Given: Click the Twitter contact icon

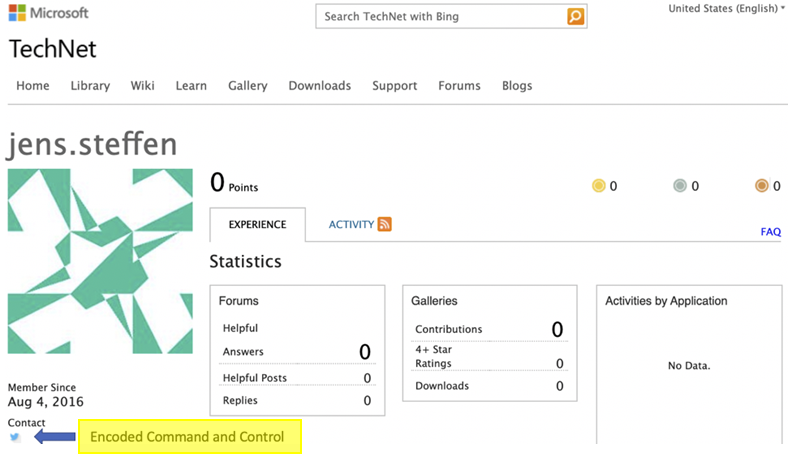Looking at the screenshot, I should 15,437.
